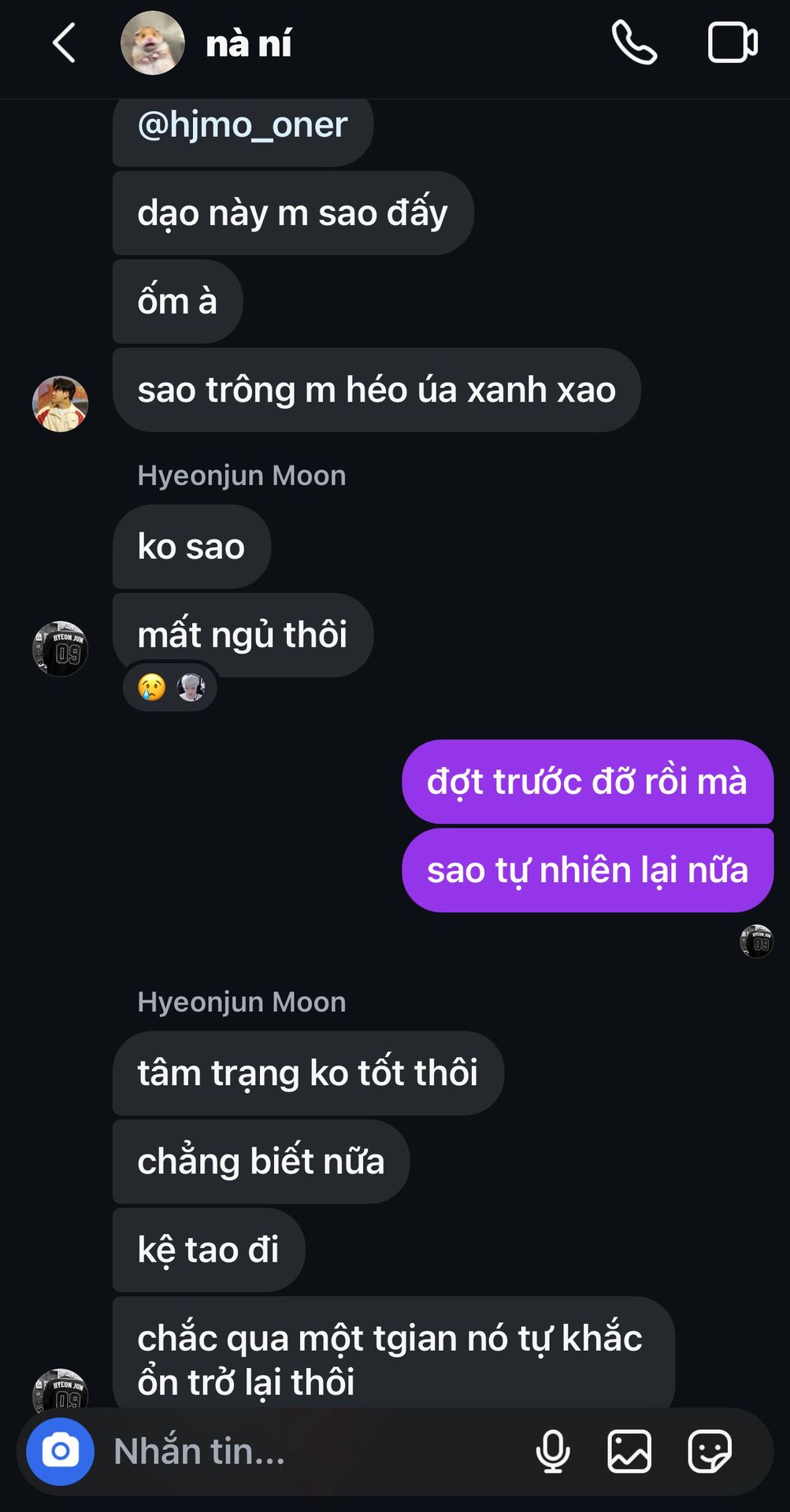Open the photo gallery icon
The image size is (790, 1512).
pyautogui.click(x=629, y=1451)
